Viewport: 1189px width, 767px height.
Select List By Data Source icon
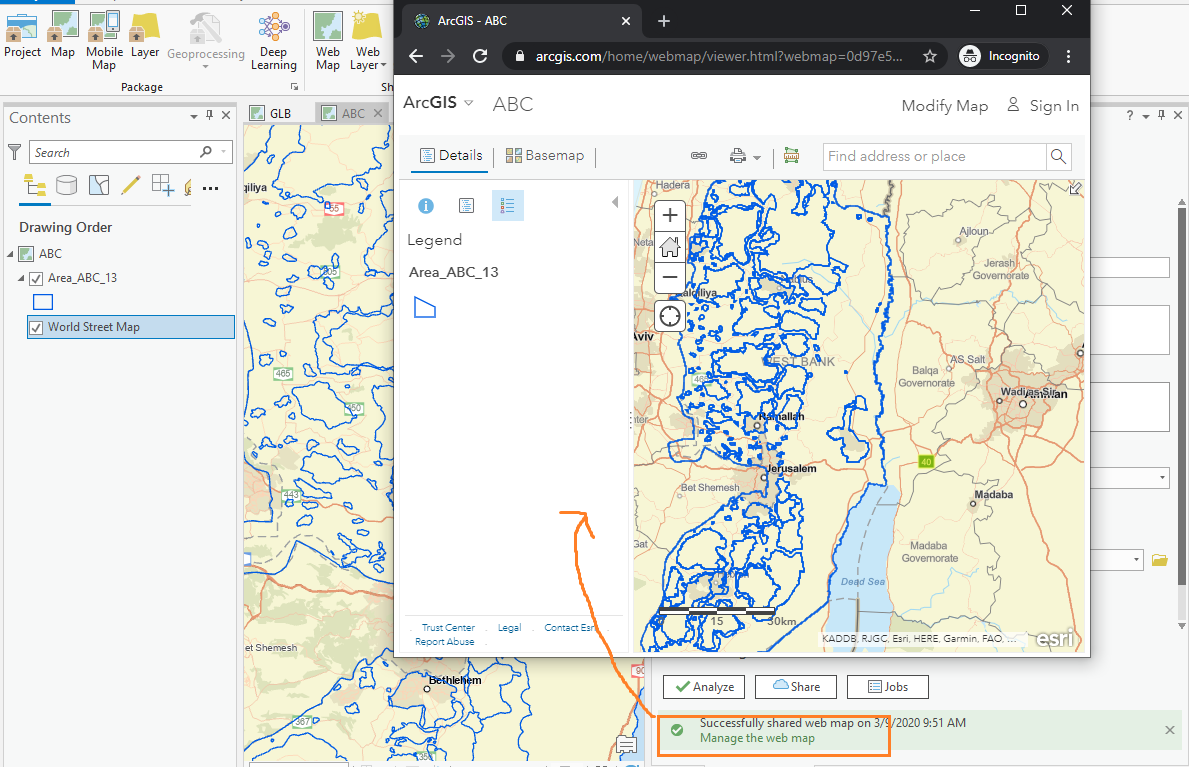click(67, 185)
